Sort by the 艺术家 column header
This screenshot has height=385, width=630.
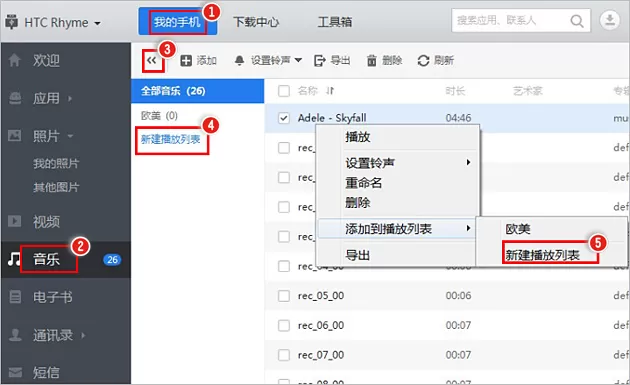pos(528,91)
